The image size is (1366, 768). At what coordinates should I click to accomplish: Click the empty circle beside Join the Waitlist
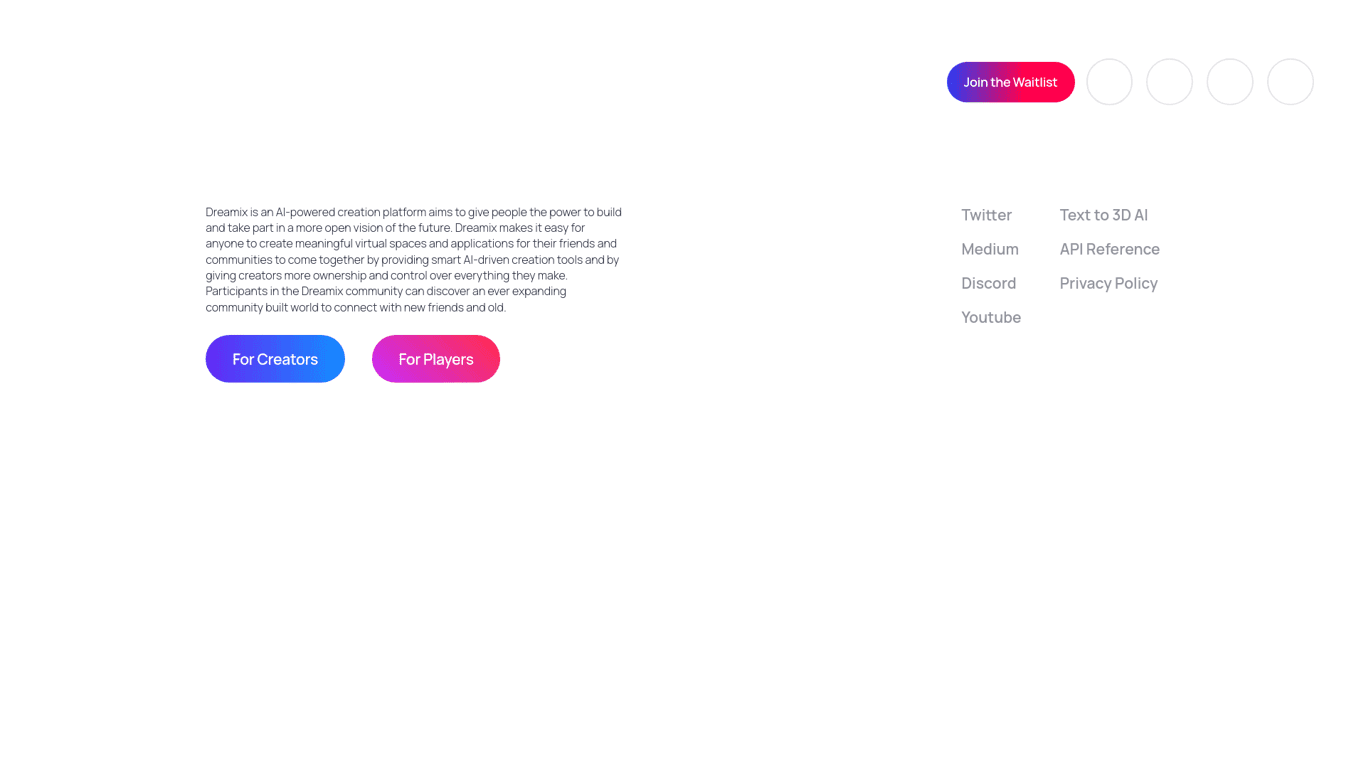[1109, 82]
